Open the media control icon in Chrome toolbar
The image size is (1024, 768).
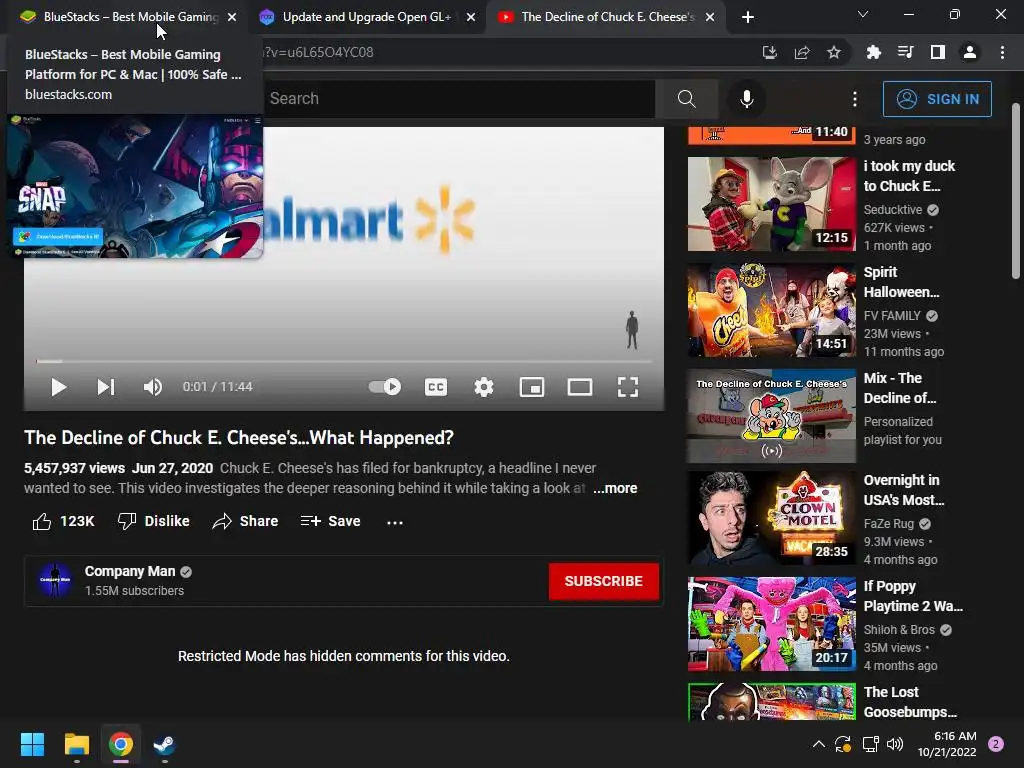pos(905,53)
